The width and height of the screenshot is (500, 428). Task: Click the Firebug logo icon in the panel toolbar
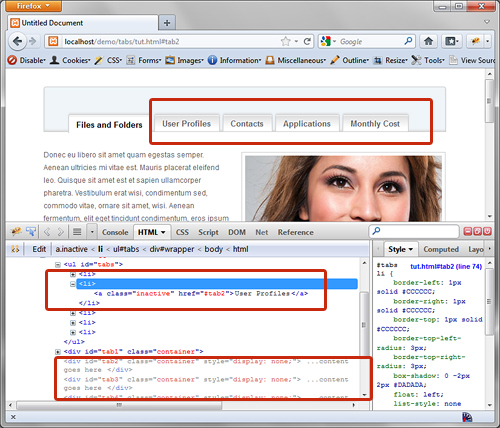click(16, 231)
